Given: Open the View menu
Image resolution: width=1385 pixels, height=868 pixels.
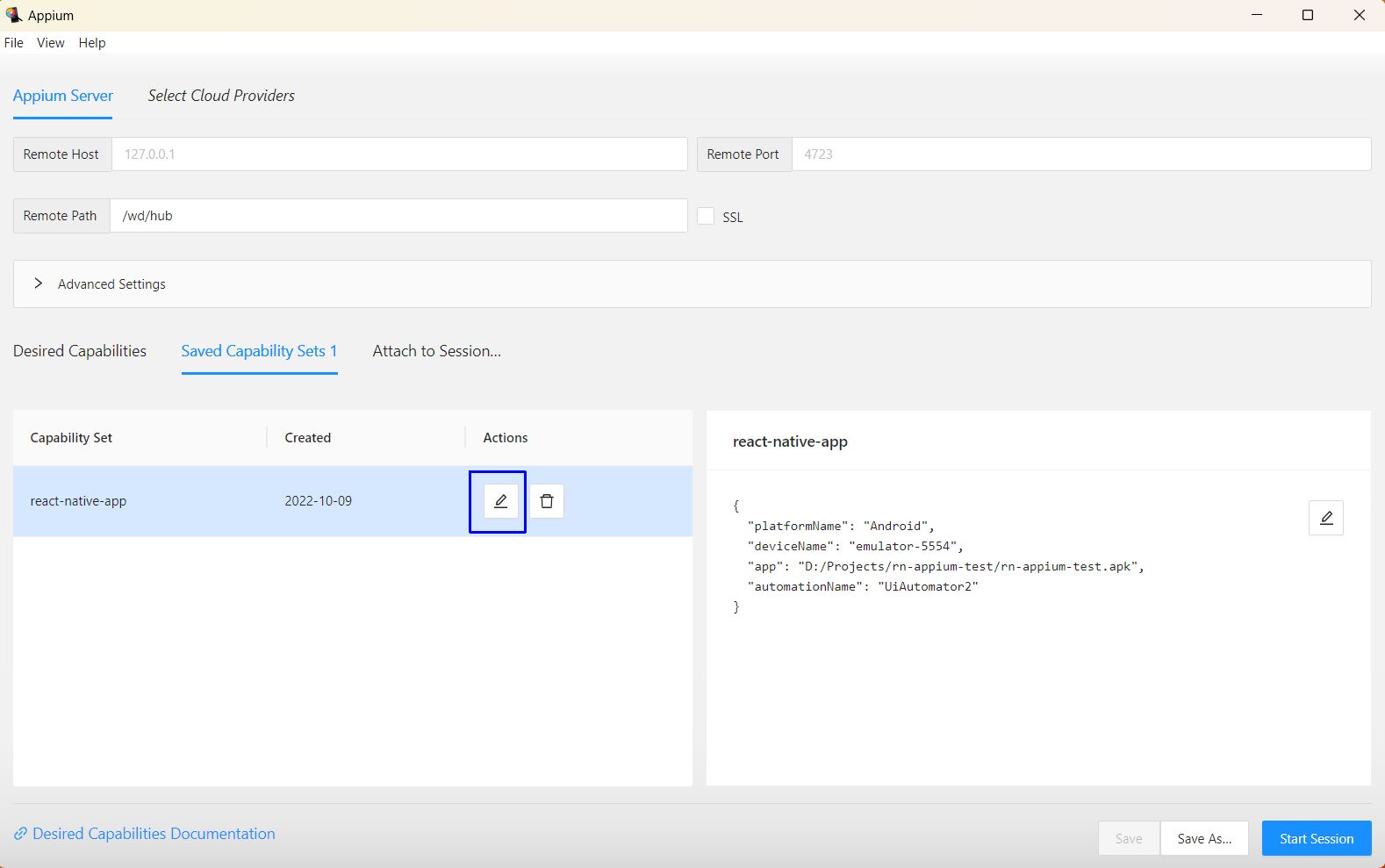Looking at the screenshot, I should click(50, 43).
